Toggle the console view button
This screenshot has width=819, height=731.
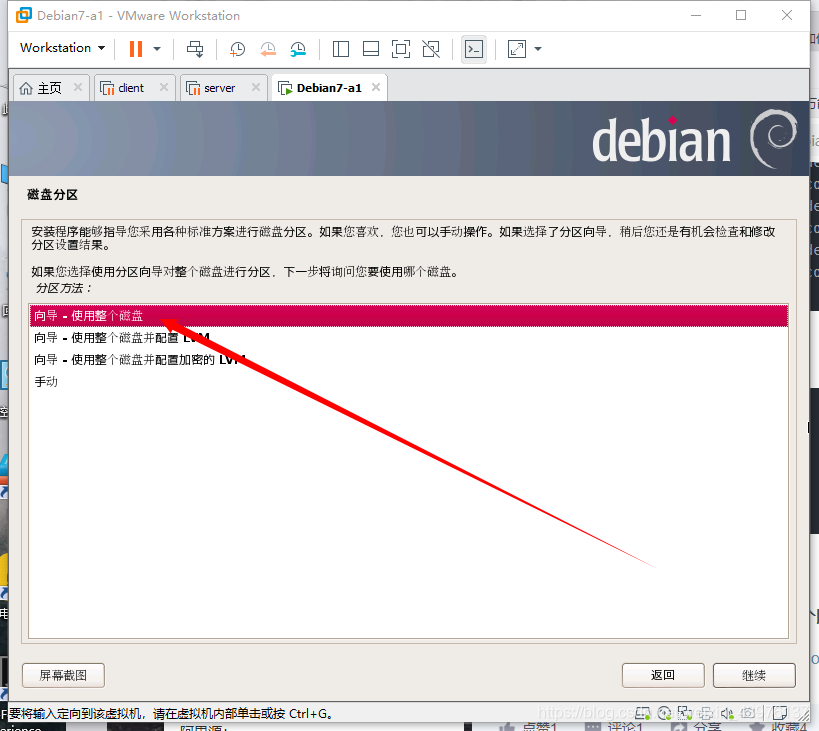point(474,49)
